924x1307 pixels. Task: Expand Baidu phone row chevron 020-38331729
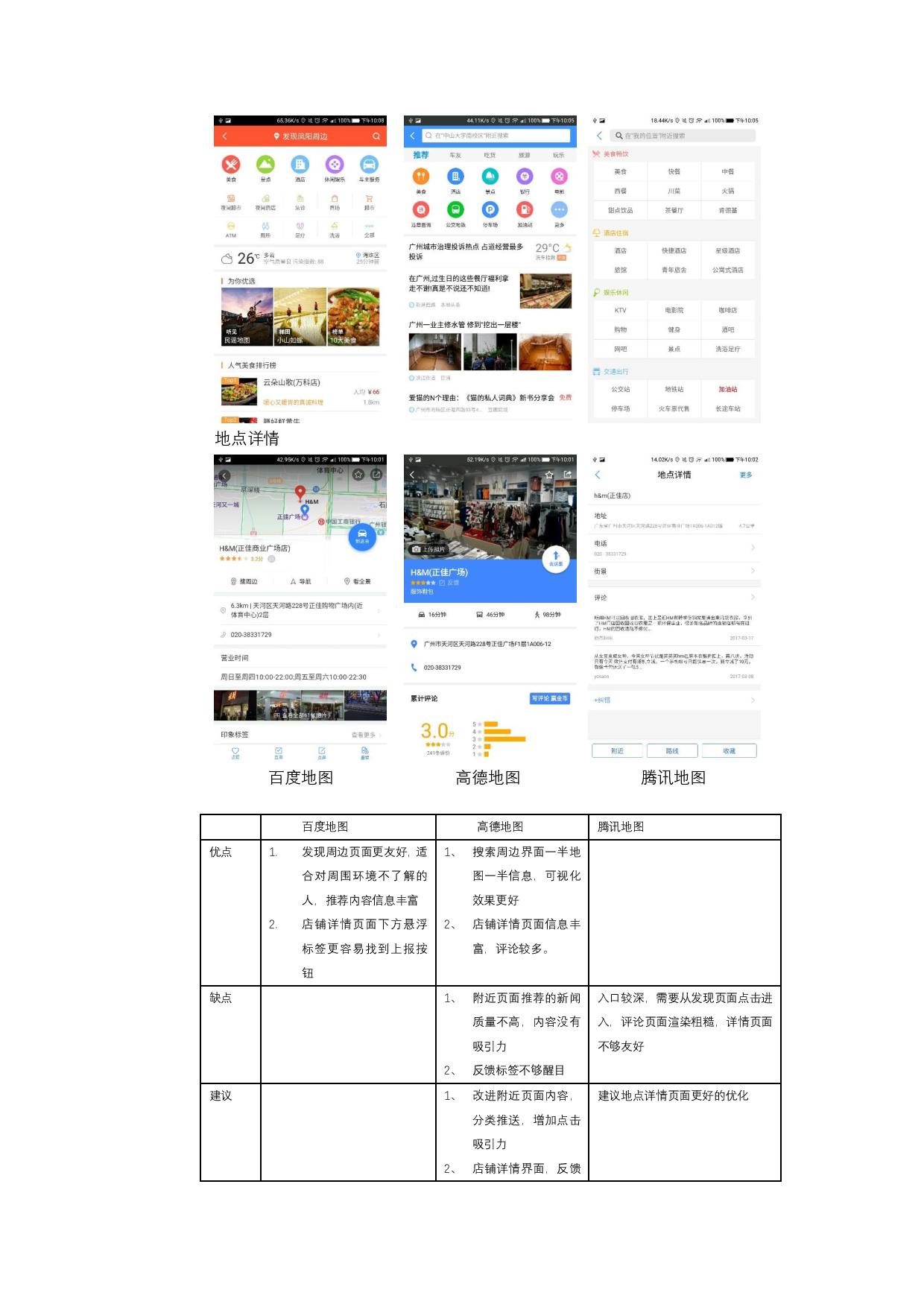(x=379, y=635)
